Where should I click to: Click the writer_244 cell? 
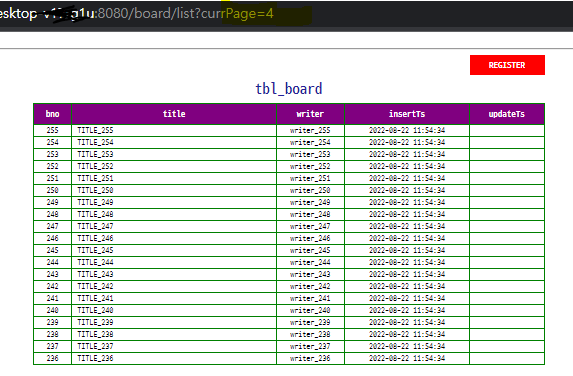[x=310, y=262]
